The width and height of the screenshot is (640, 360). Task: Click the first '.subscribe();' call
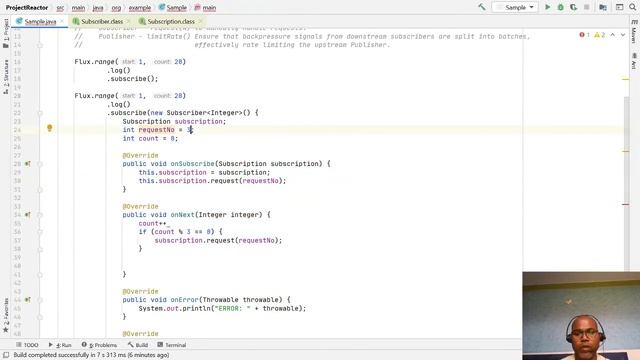tap(132, 79)
